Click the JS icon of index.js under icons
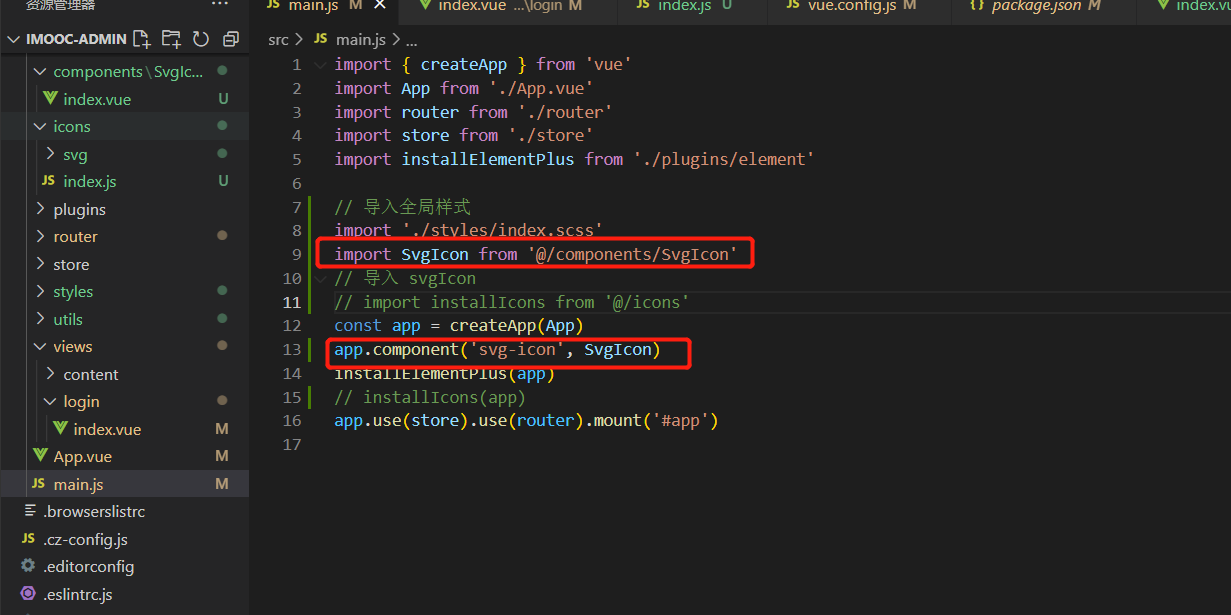 (x=47, y=181)
